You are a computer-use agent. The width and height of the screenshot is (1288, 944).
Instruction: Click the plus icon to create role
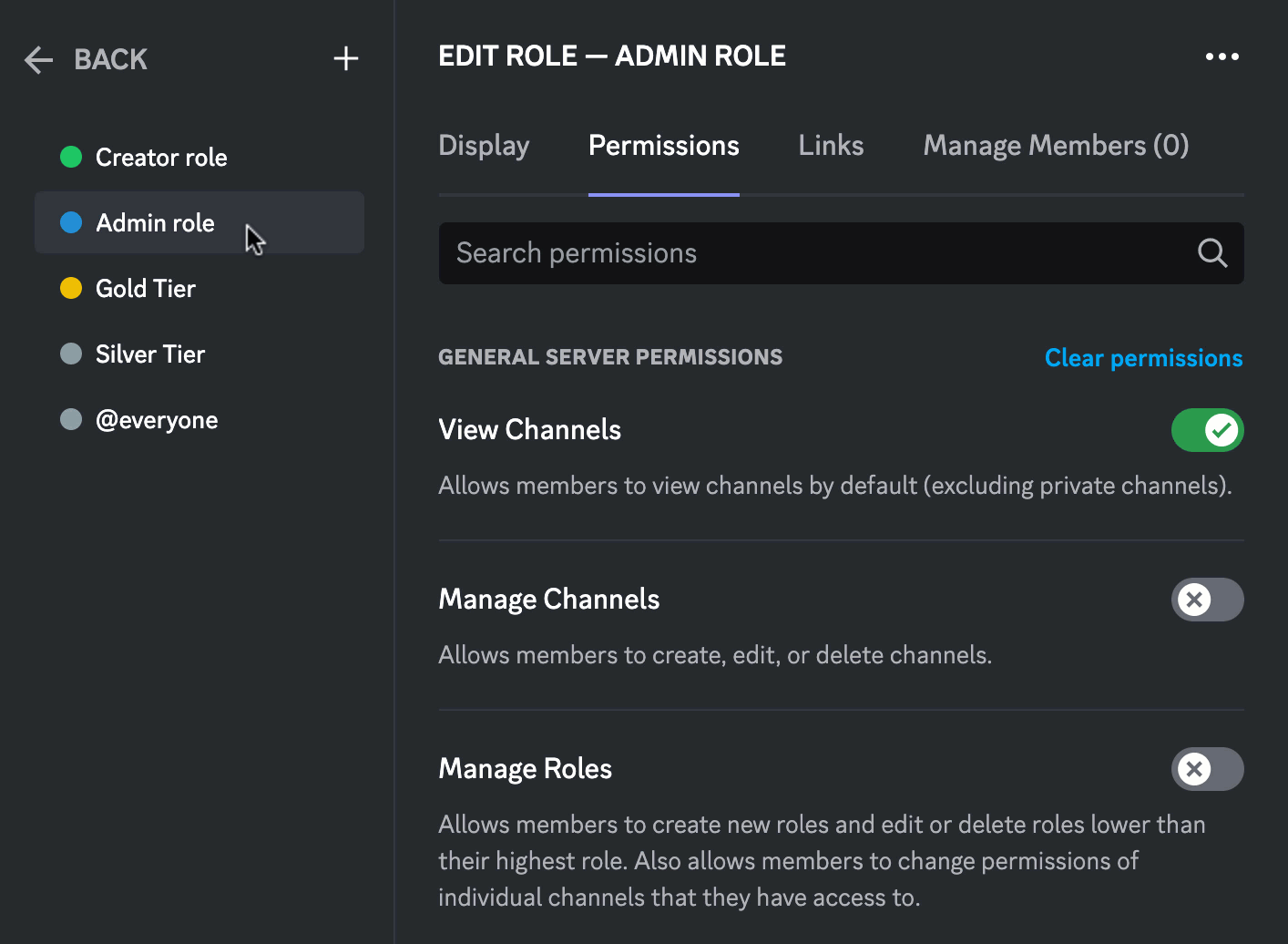click(345, 59)
